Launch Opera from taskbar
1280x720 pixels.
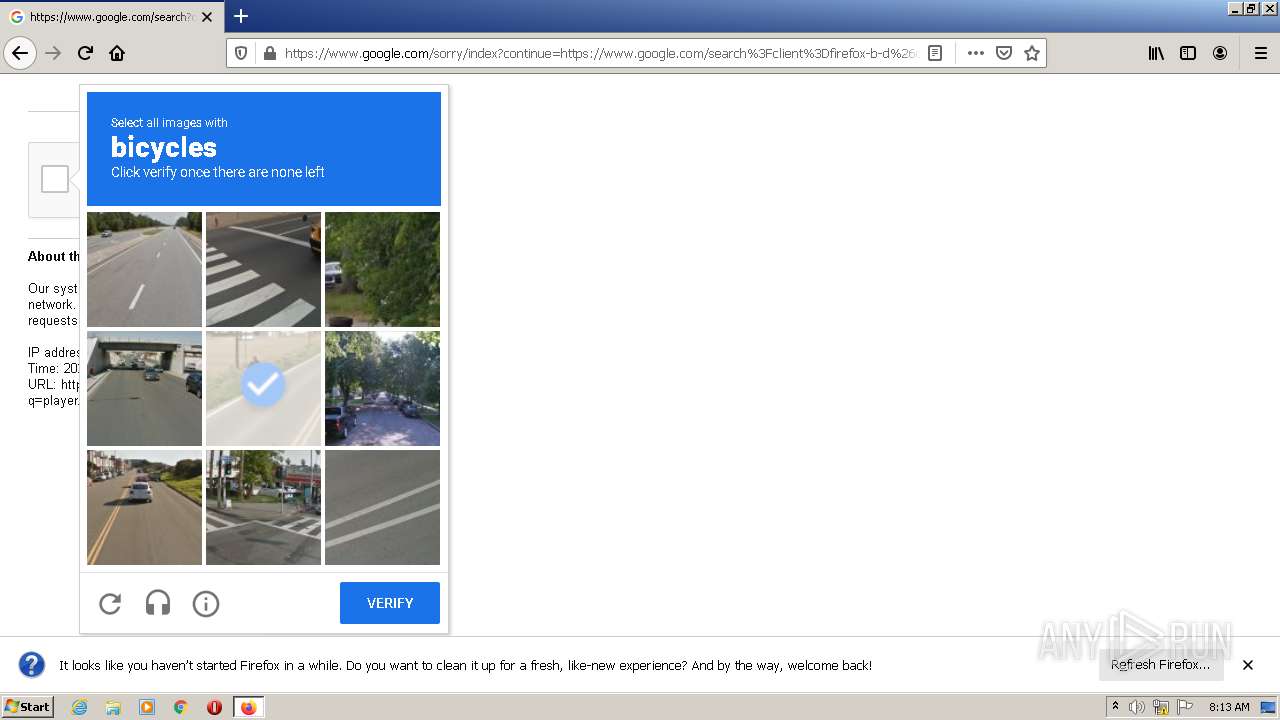coord(214,707)
